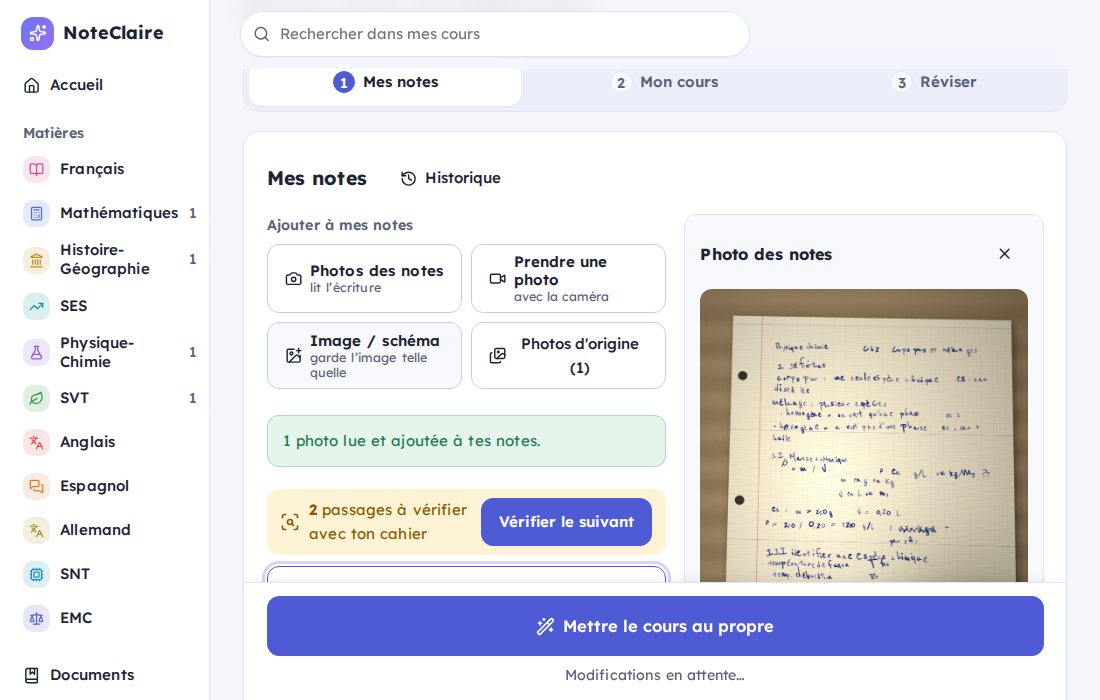Switch to the Mon cours tab

[664, 83]
